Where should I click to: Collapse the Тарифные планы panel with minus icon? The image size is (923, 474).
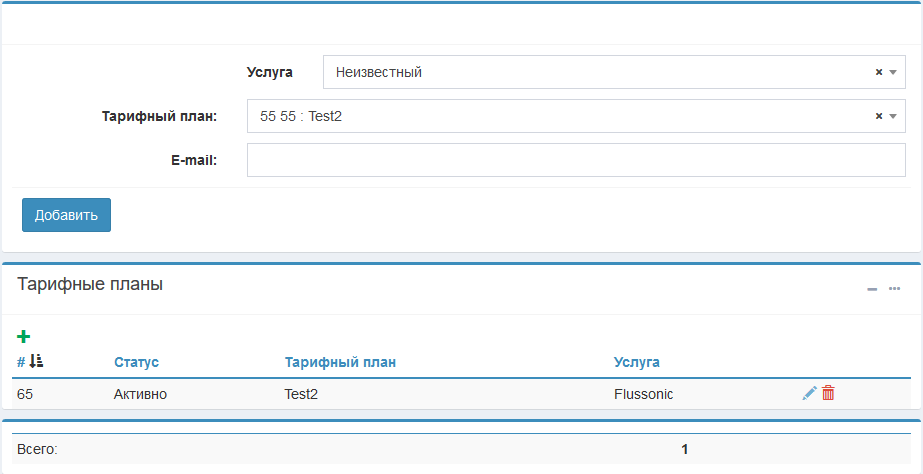coord(872,289)
